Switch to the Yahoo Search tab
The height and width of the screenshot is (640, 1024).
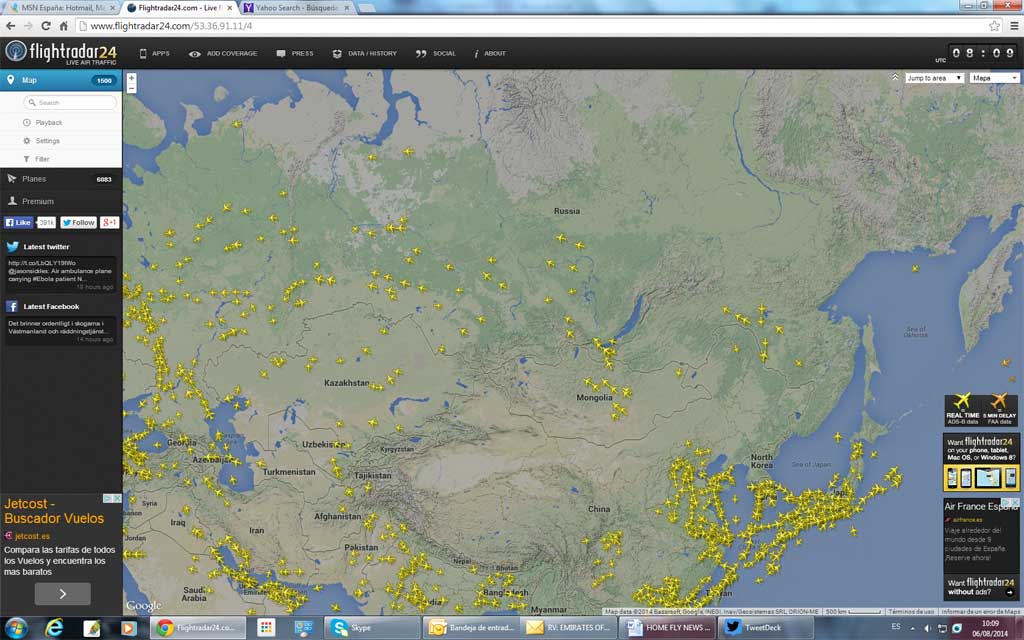click(295, 7)
